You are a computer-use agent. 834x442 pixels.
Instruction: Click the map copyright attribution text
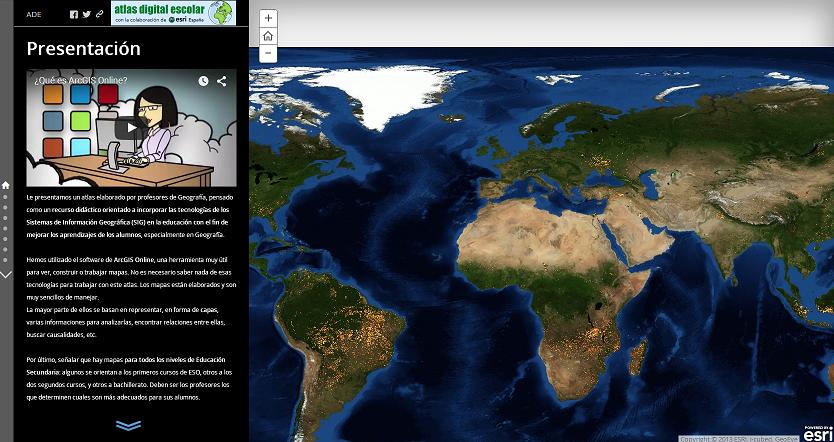[738, 439]
